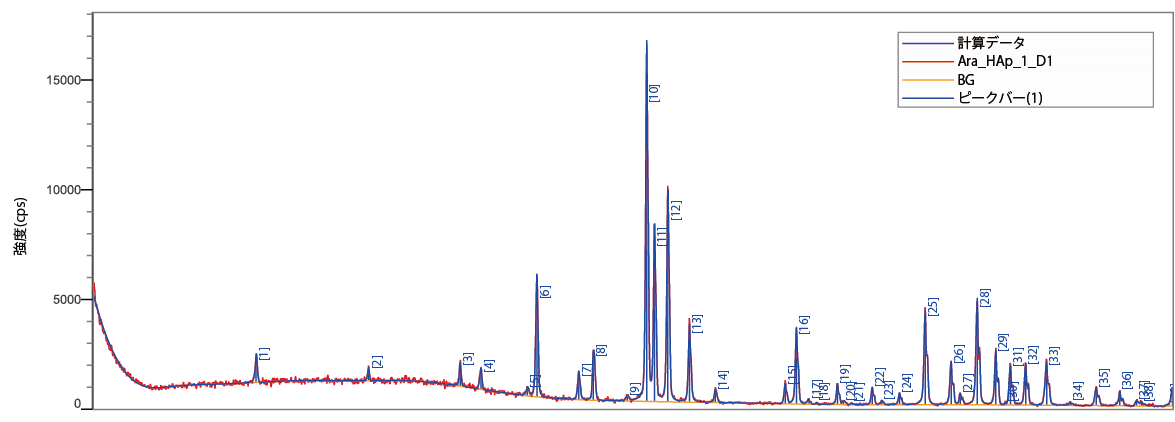
Task: Click the 0 y-axis tick label
Action: (x=76, y=404)
